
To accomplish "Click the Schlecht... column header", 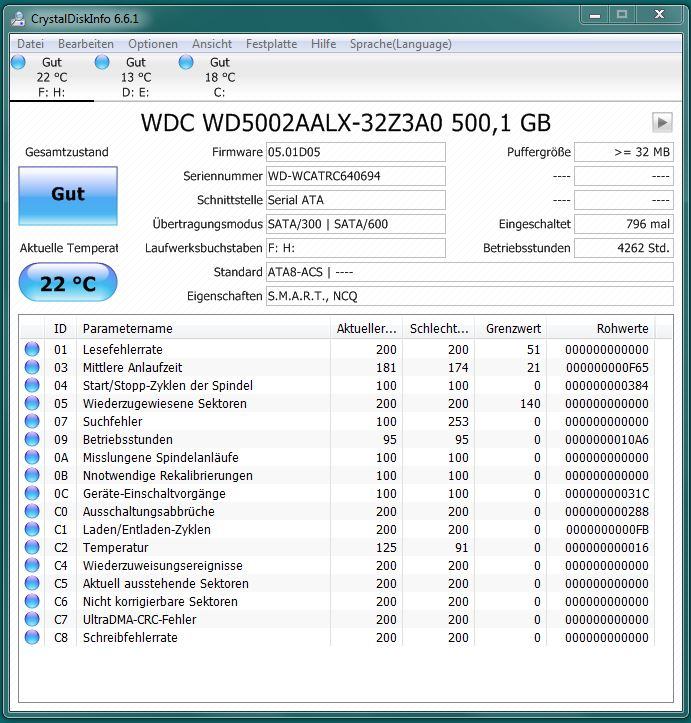I will coord(438,328).
